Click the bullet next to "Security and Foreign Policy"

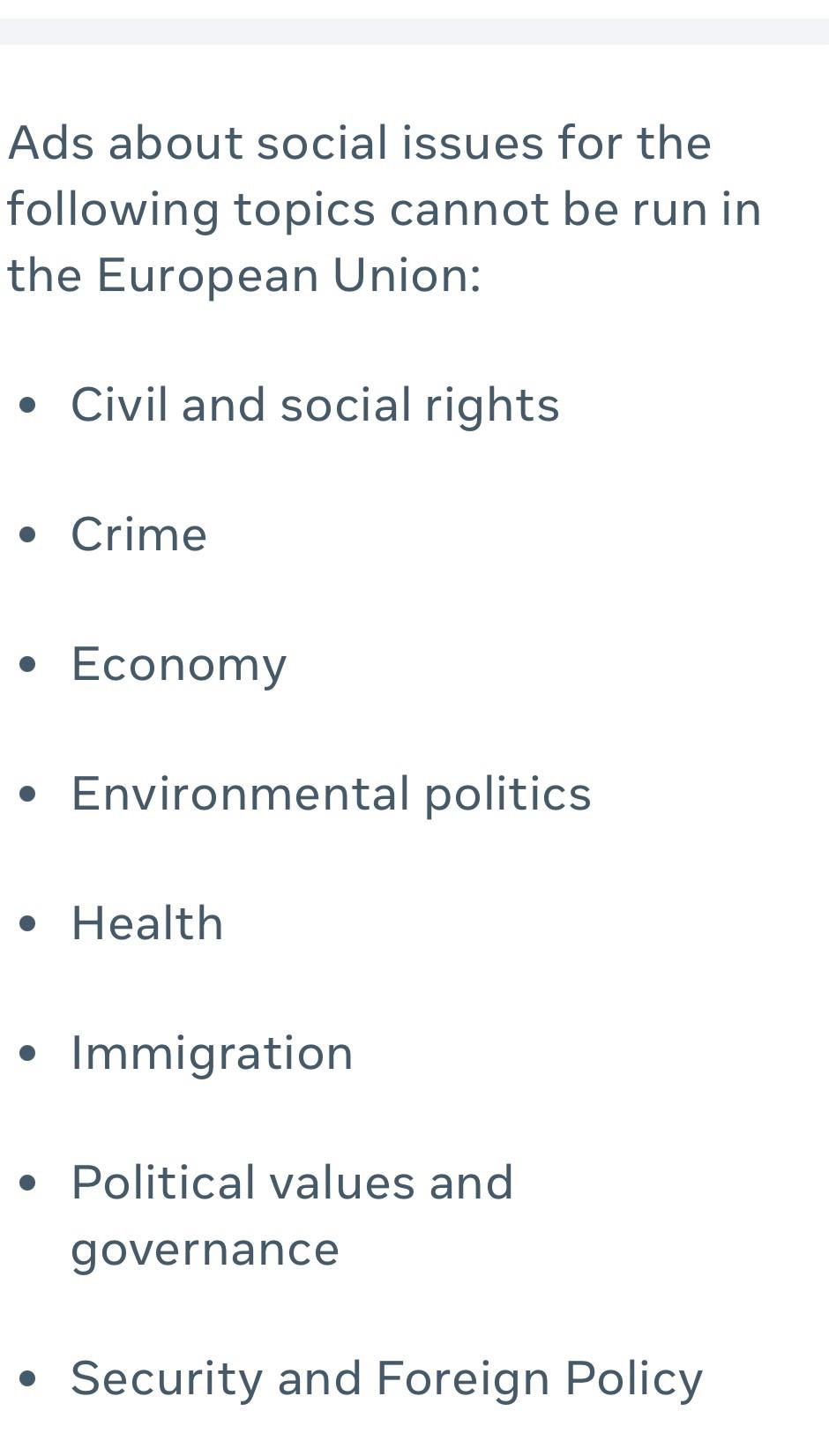pos(28,1378)
